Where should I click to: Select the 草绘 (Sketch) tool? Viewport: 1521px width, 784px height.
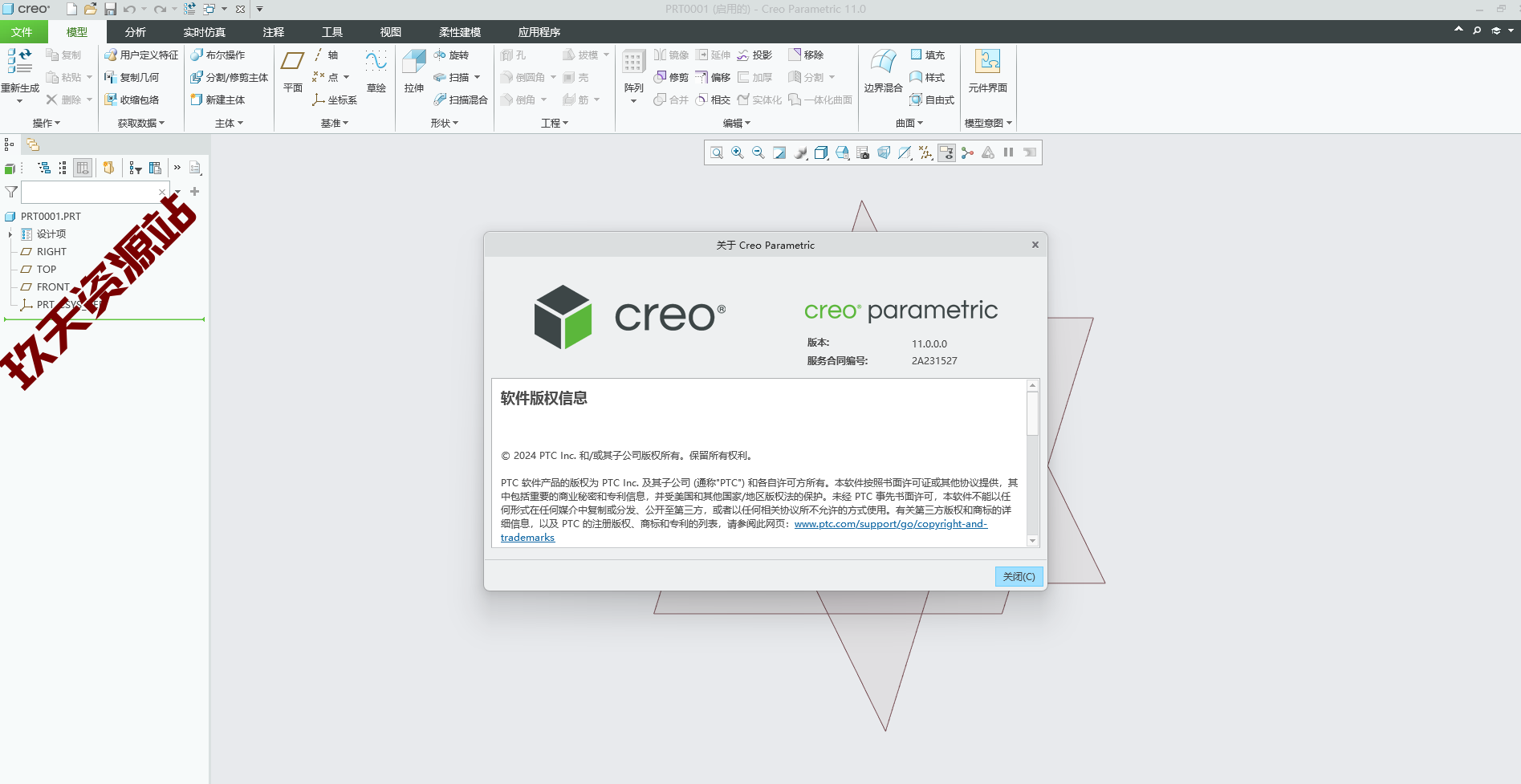[376, 72]
